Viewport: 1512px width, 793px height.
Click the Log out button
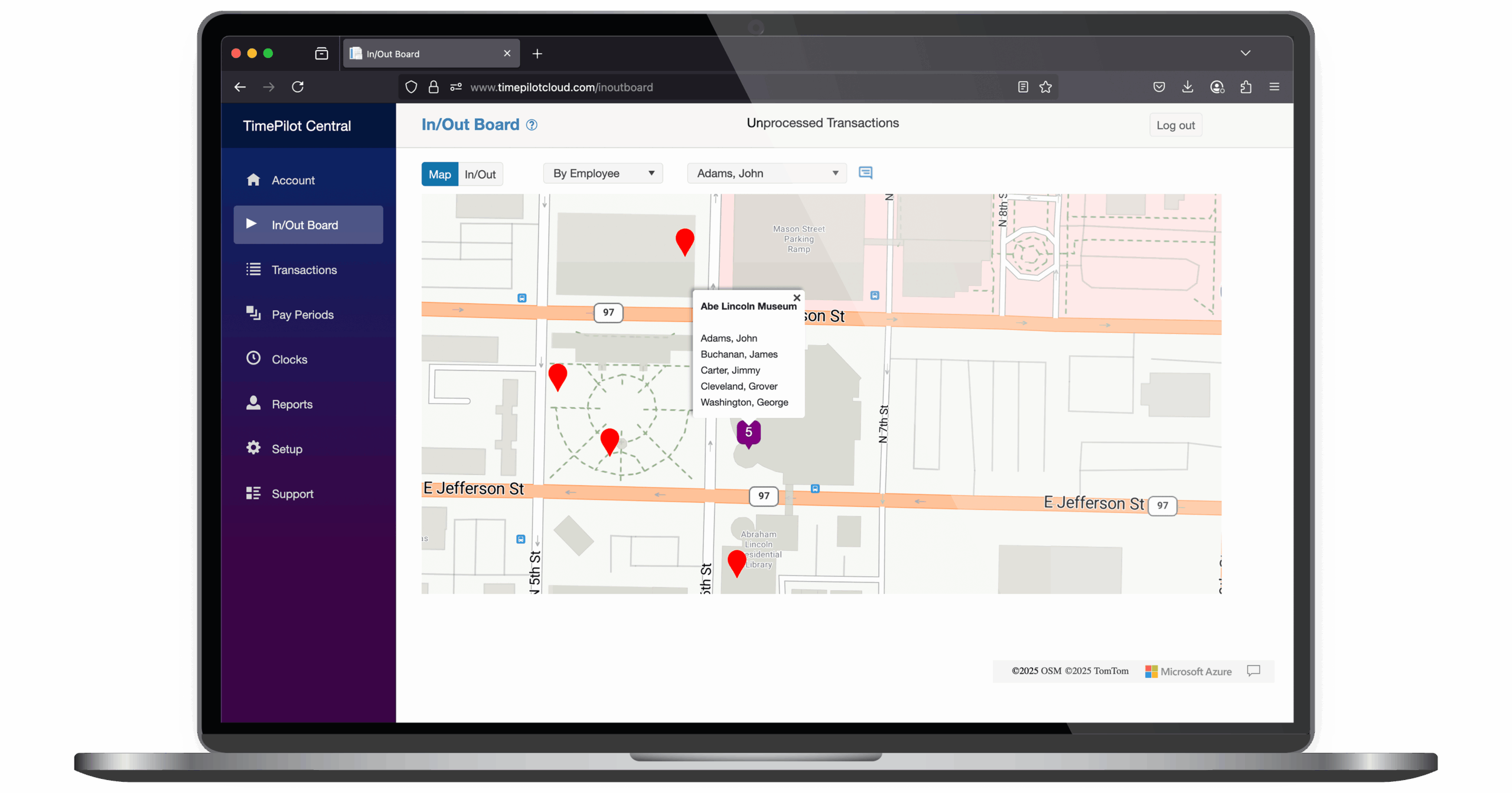click(1175, 125)
